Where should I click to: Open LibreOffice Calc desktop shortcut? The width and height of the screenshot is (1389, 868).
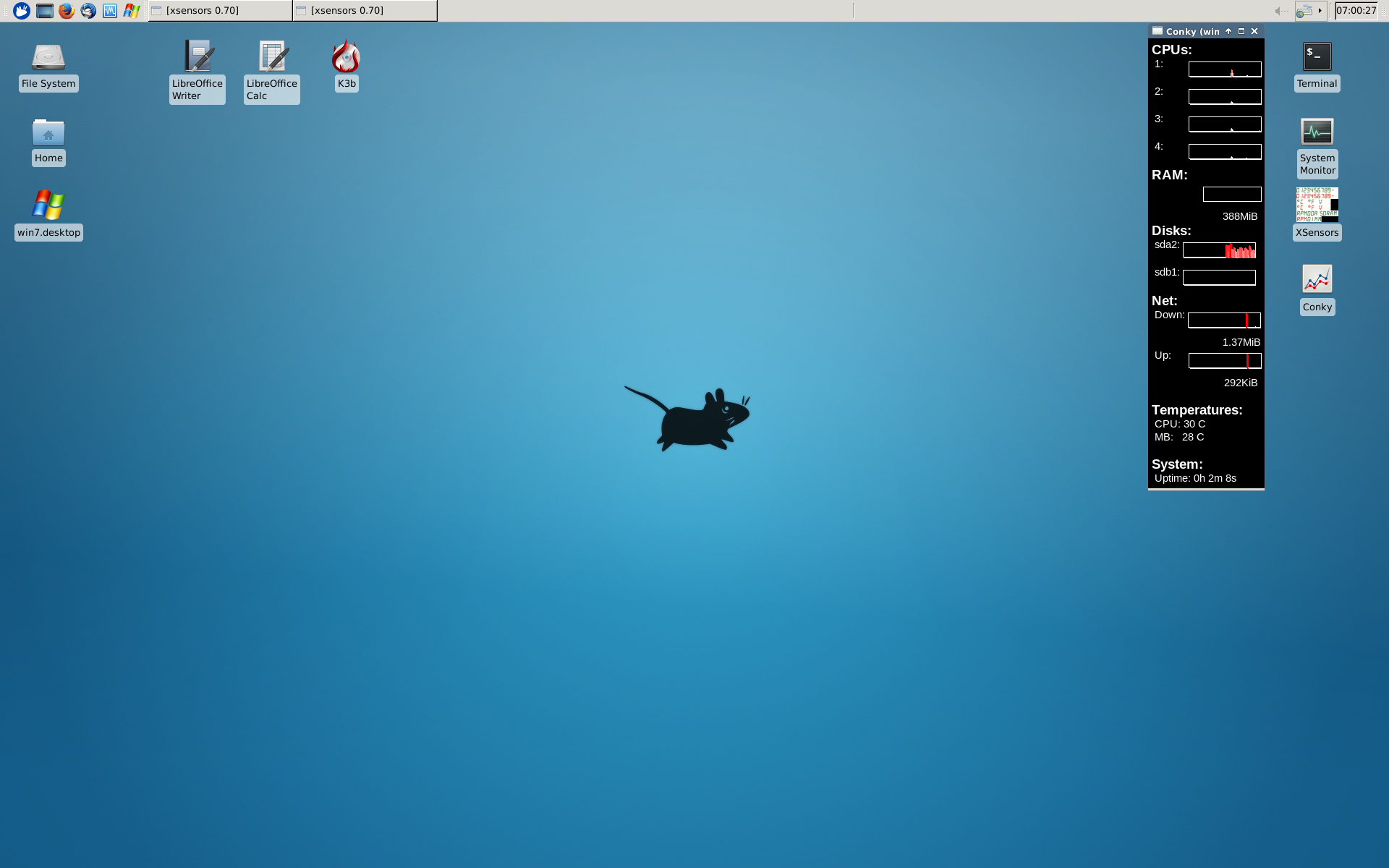pyautogui.click(x=272, y=58)
